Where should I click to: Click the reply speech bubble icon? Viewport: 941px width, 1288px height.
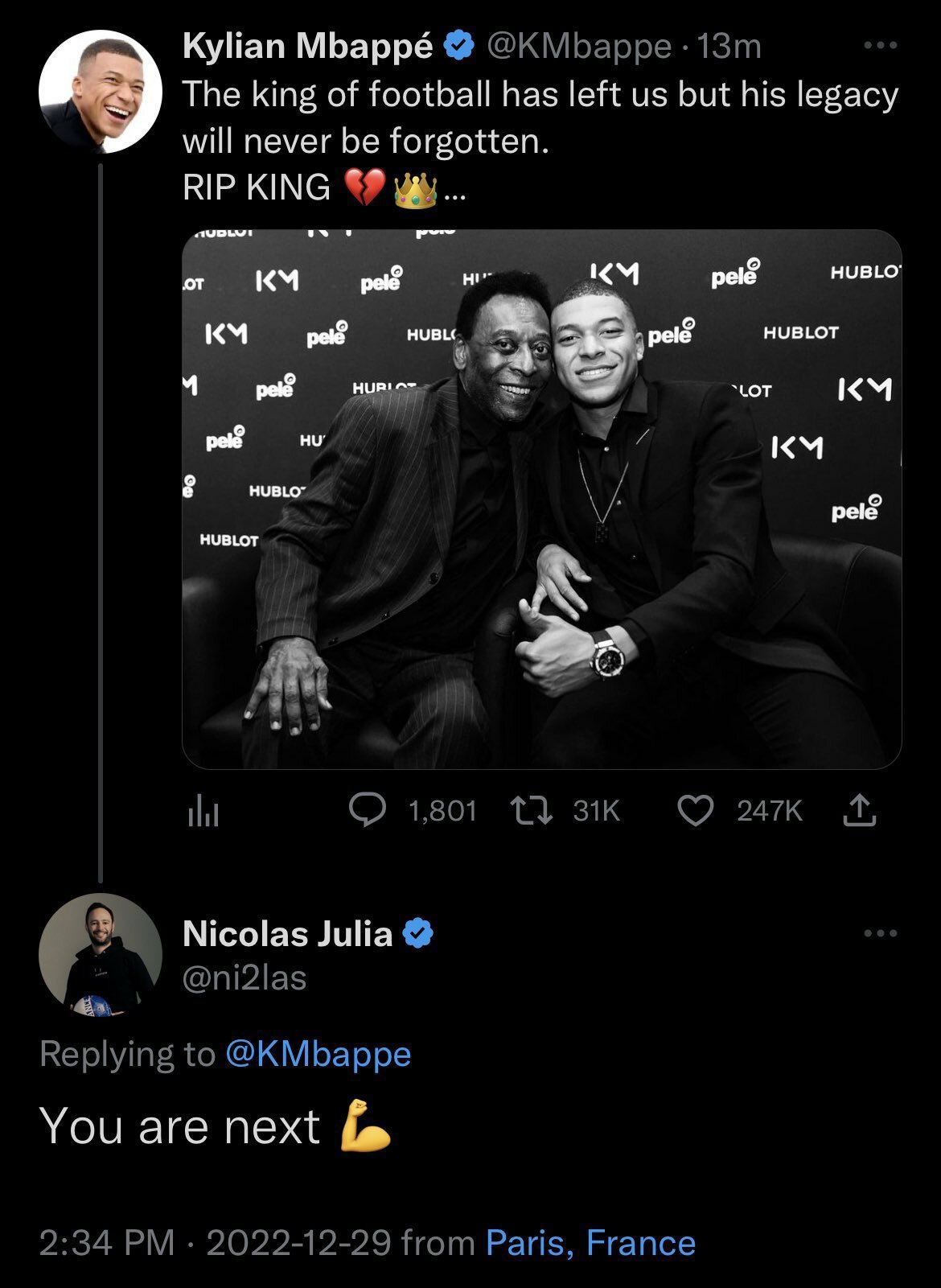point(369,810)
